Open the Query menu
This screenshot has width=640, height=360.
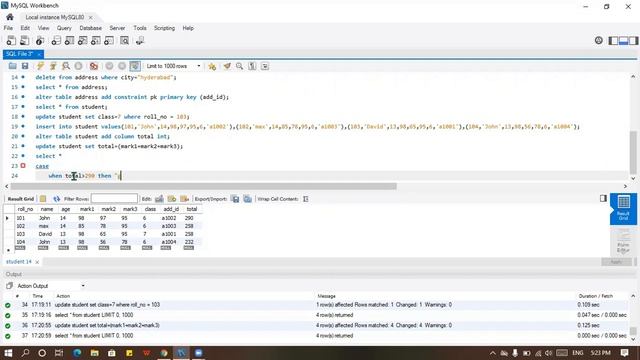point(64,28)
